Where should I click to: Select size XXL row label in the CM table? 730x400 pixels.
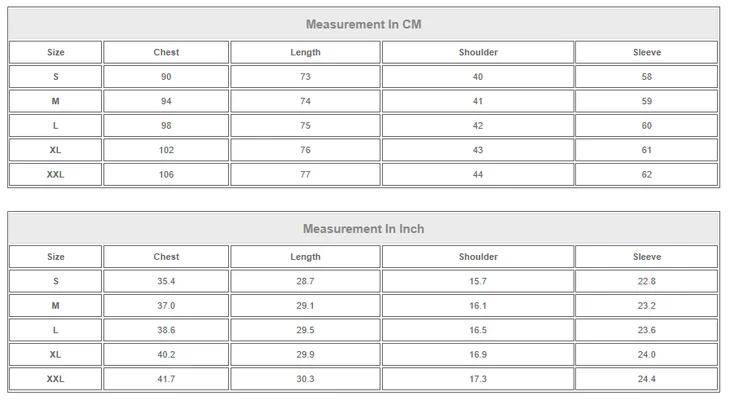(x=56, y=175)
